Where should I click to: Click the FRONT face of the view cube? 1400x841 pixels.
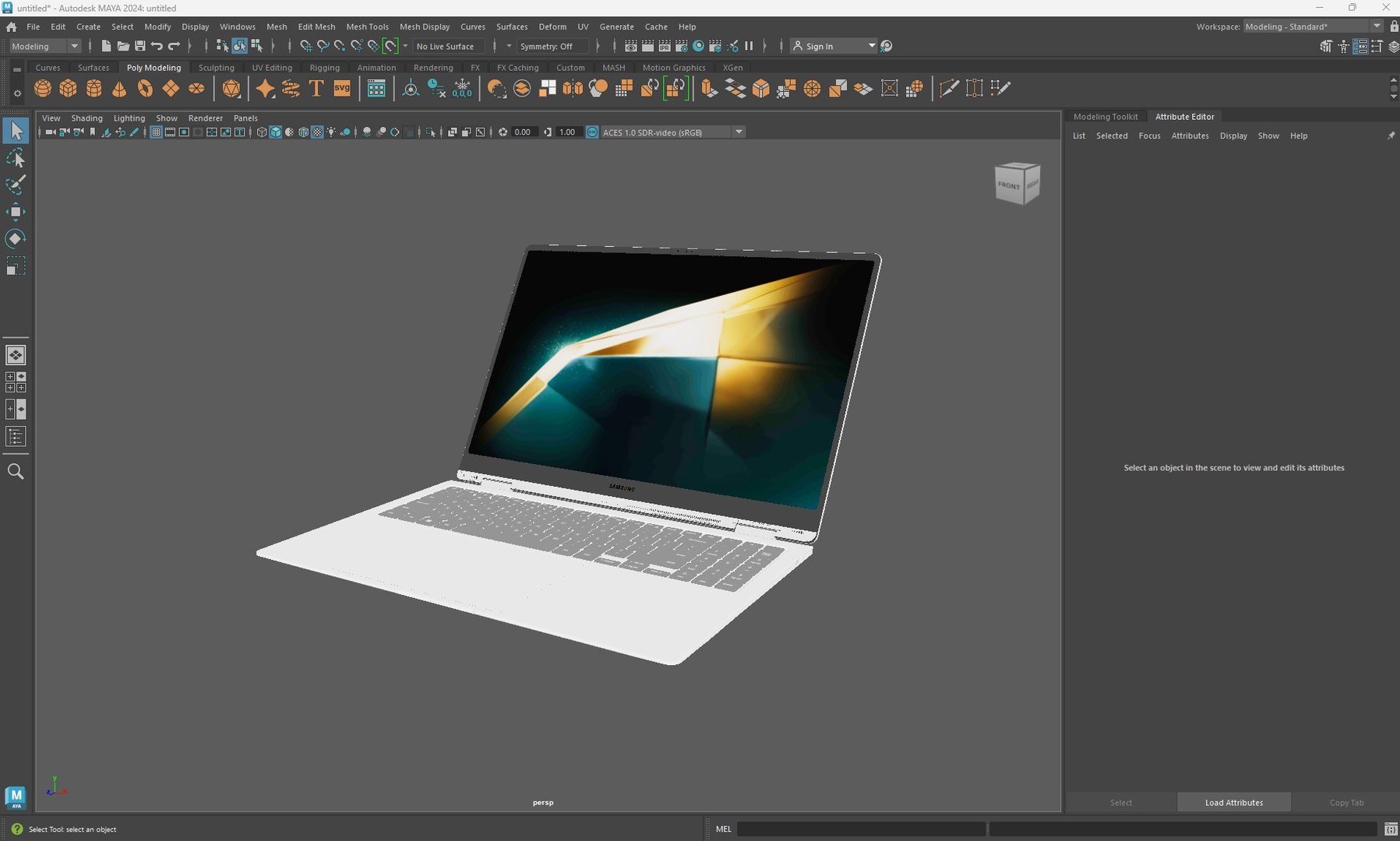pyautogui.click(x=1009, y=186)
